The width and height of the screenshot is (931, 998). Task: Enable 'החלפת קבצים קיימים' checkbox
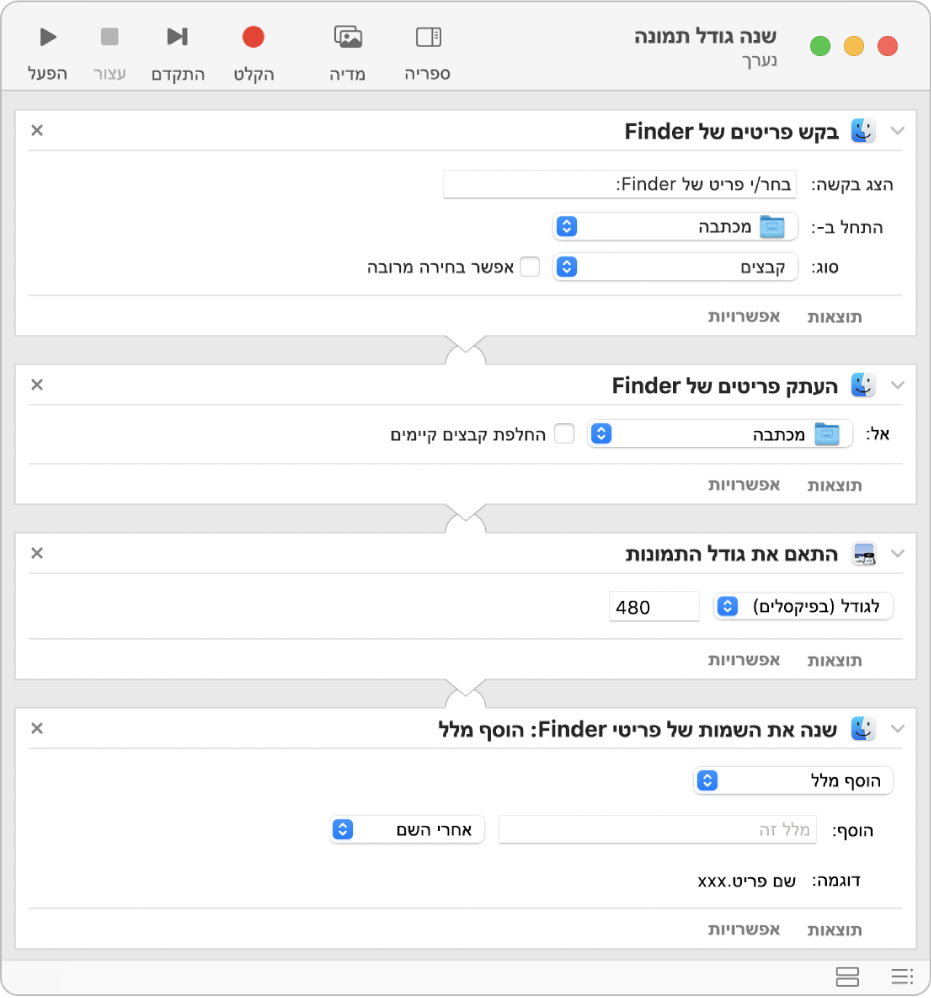coord(565,434)
